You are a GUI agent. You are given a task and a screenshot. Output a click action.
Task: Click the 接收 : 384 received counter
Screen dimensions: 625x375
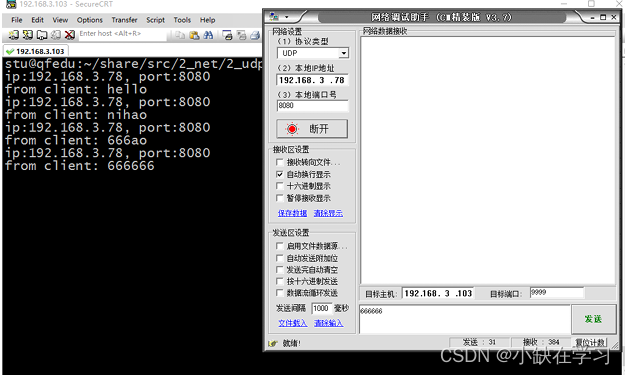[541, 342]
